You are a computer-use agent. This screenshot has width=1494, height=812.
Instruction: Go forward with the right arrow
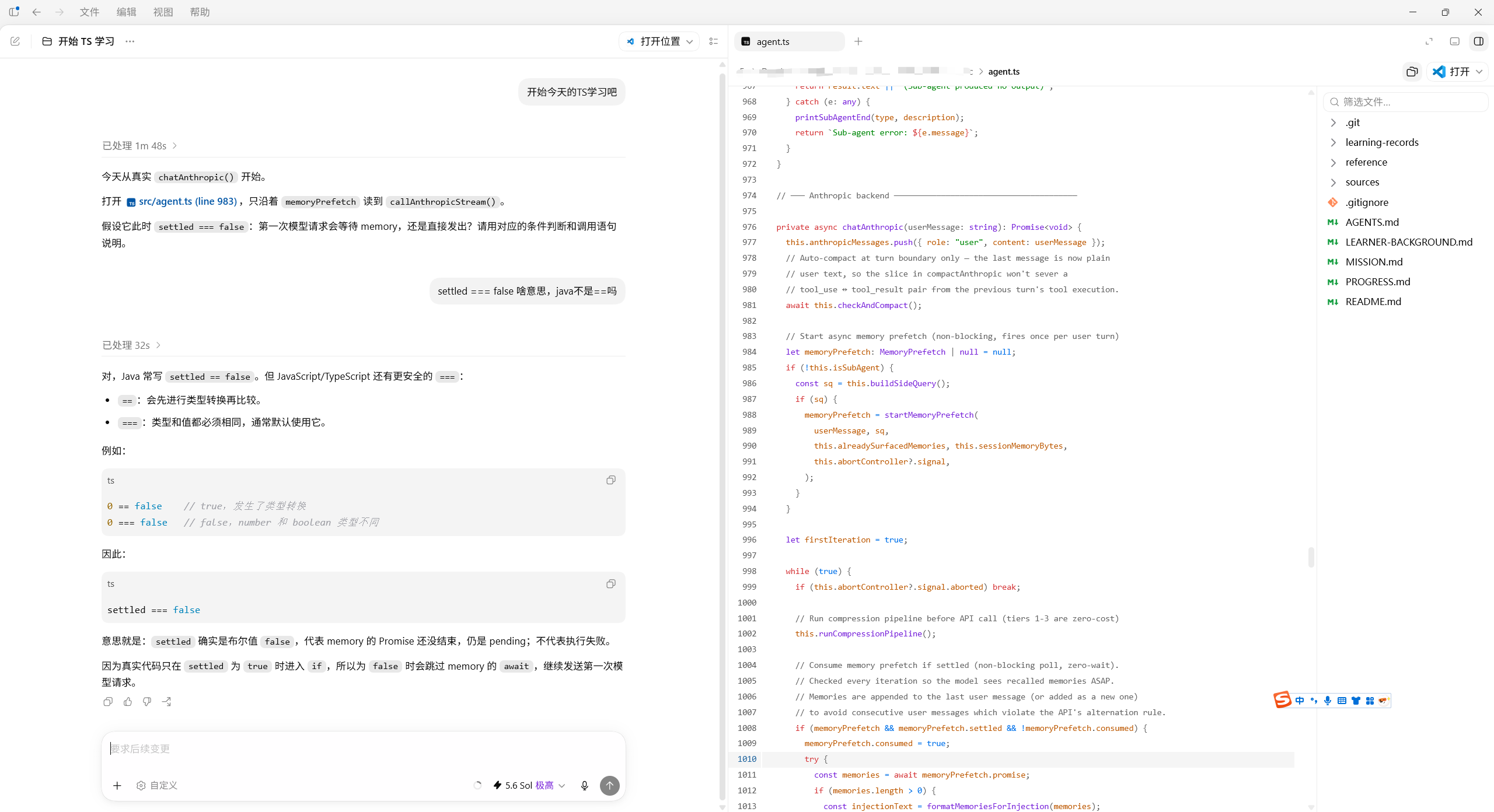coord(59,12)
